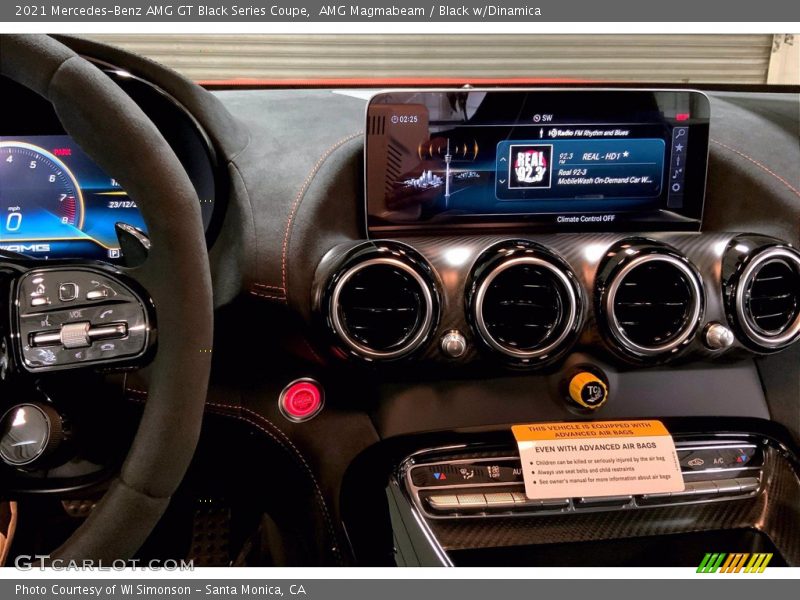The image size is (800, 600).
Task: Select previous station with the up chevron
Action: point(503,159)
